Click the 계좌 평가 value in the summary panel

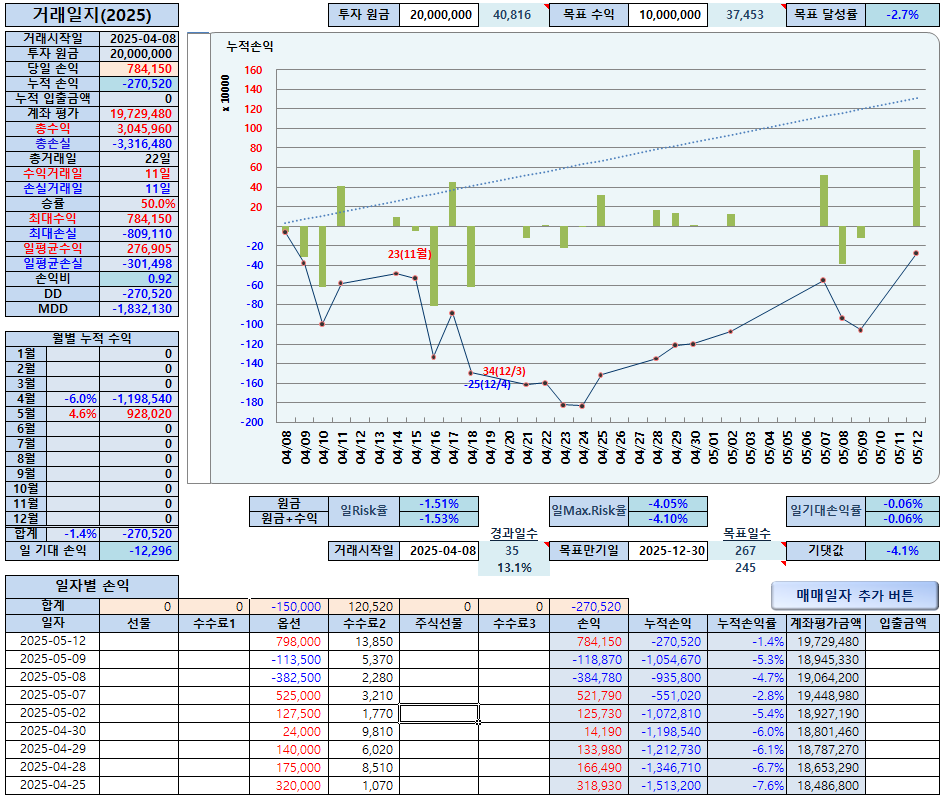click(x=139, y=114)
